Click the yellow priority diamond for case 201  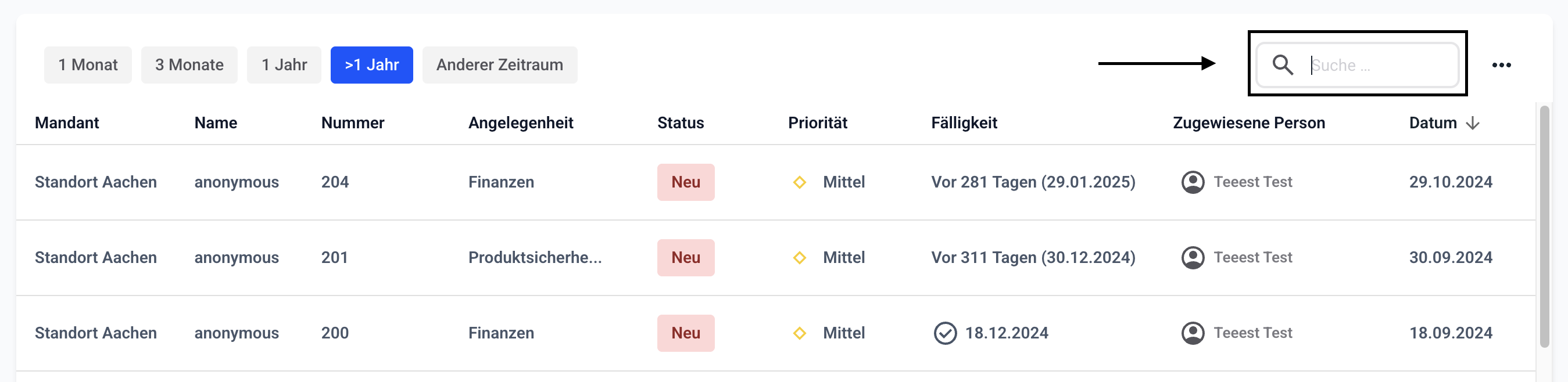click(x=799, y=257)
